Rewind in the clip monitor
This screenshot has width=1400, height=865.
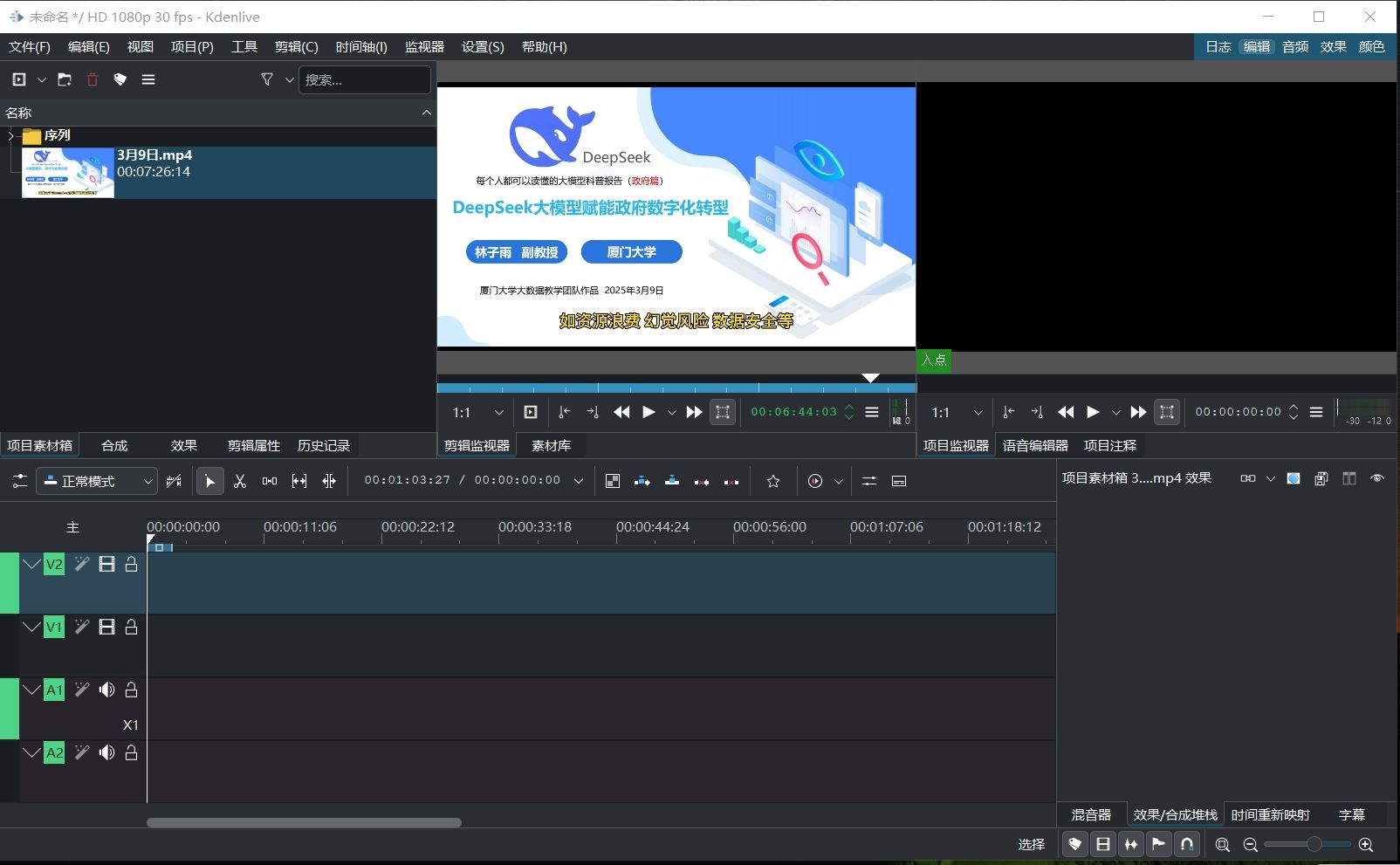click(621, 412)
